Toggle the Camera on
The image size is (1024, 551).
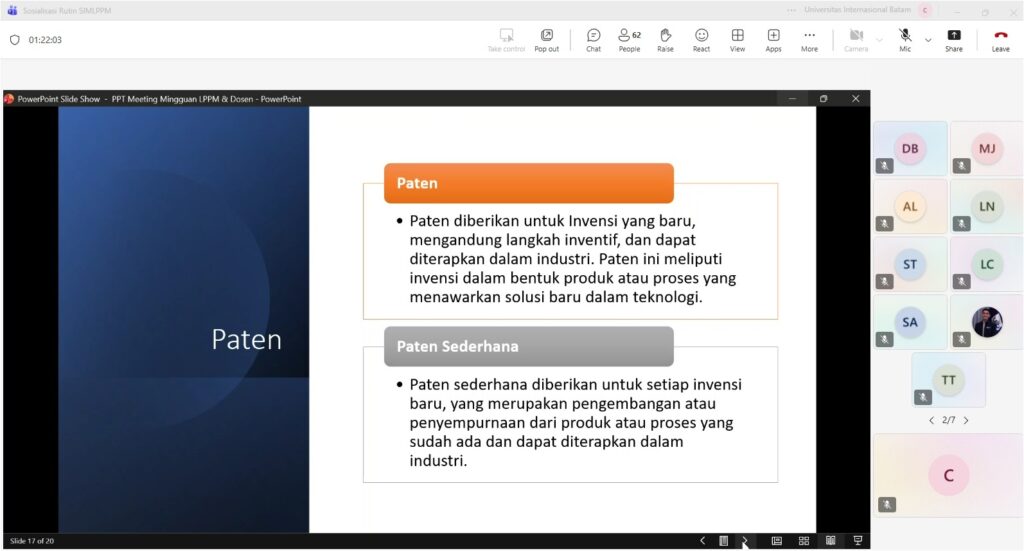[x=856, y=40]
